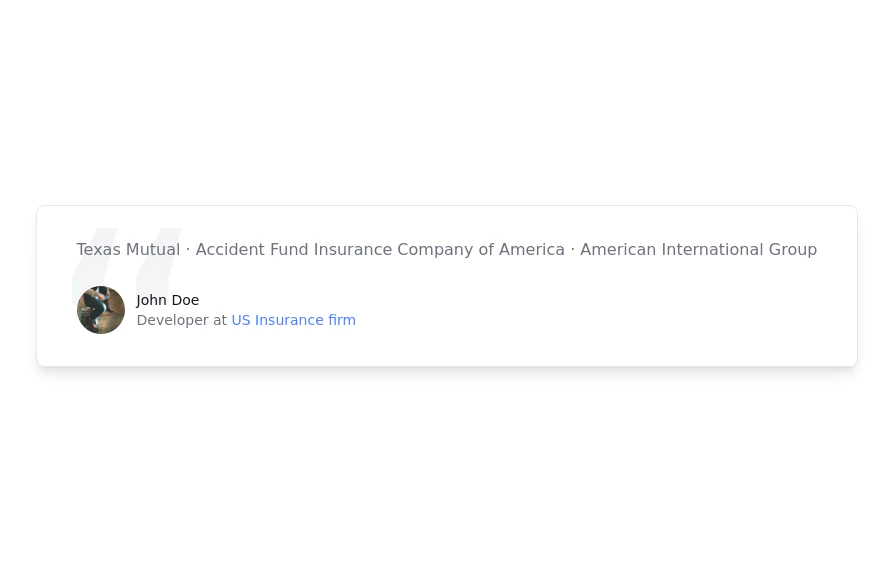
Task: Click the word "Mutual" in the quote
Action: pos(153,249)
